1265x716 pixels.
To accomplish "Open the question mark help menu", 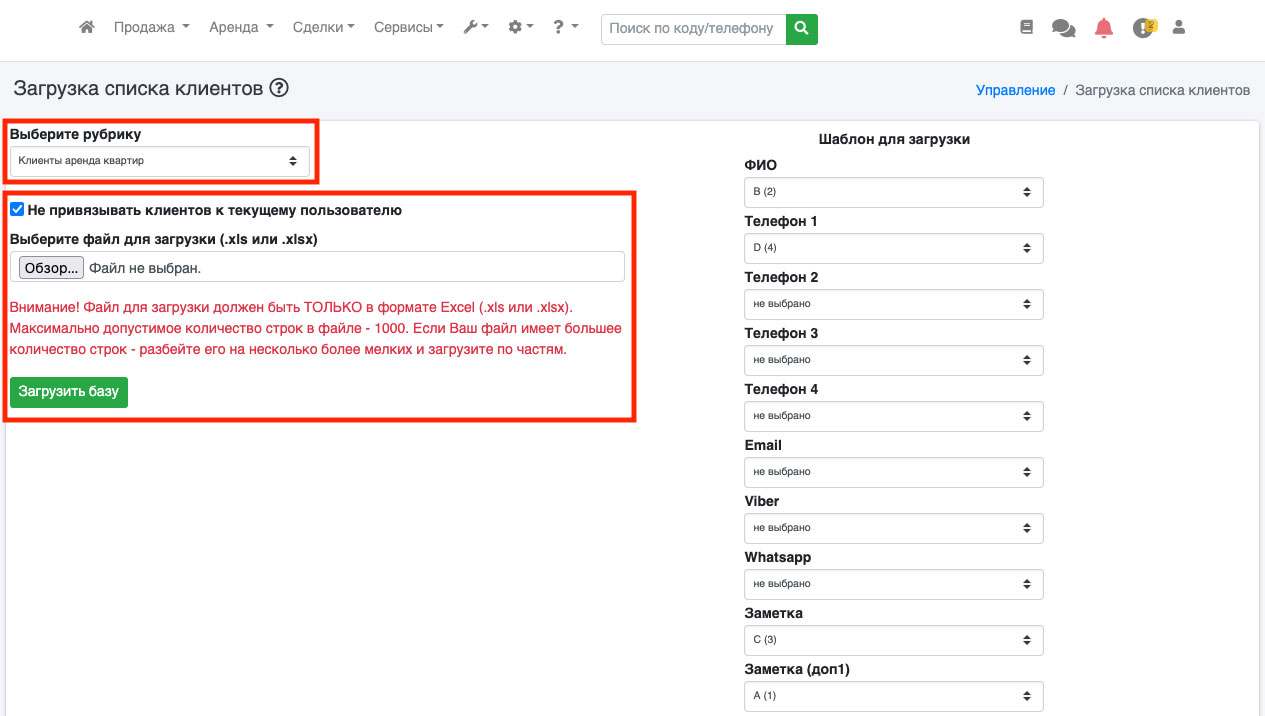I will [565, 28].
